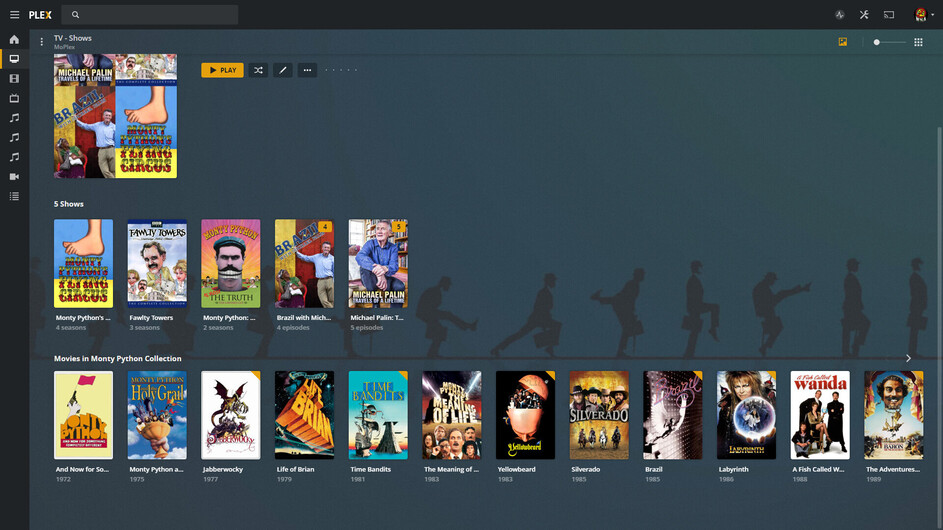
Task: Open Monty Python Holy Grail poster
Action: tap(157, 415)
